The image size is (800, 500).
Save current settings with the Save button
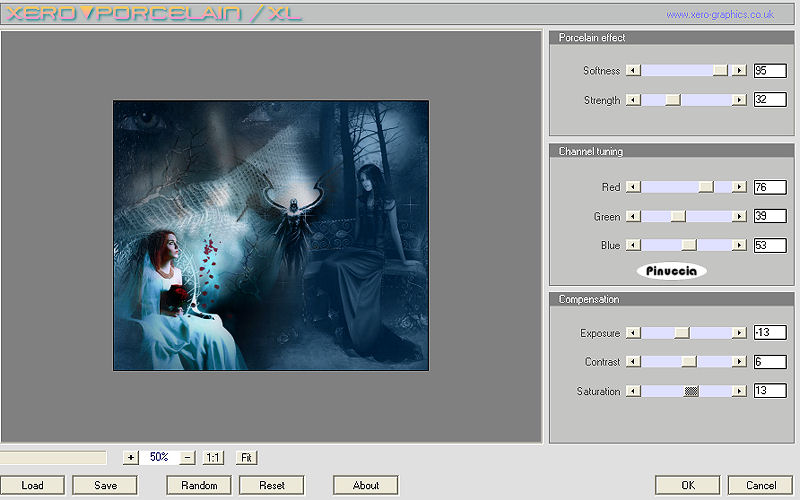pyautogui.click(x=105, y=485)
